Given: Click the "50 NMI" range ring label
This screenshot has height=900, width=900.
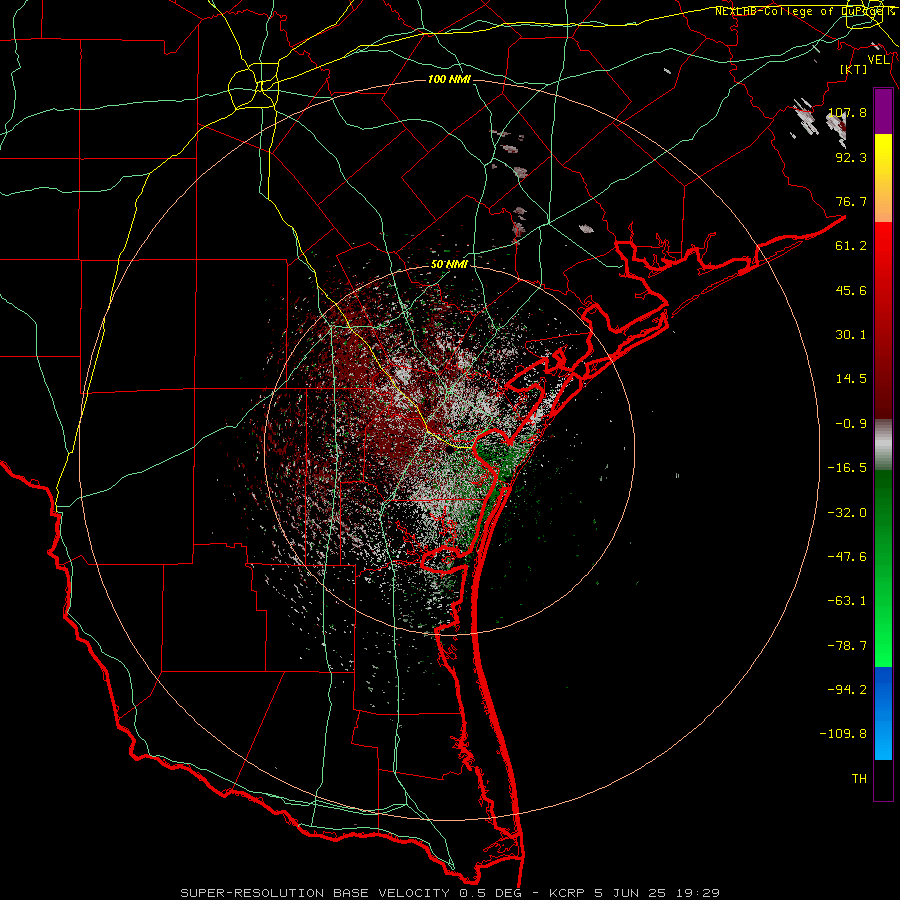Looking at the screenshot, I should [449, 265].
